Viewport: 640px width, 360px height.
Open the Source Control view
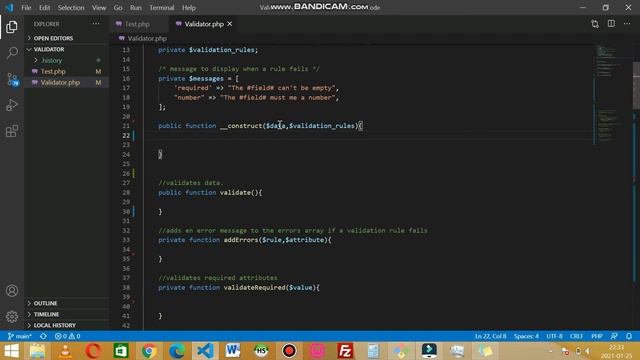click(12, 79)
